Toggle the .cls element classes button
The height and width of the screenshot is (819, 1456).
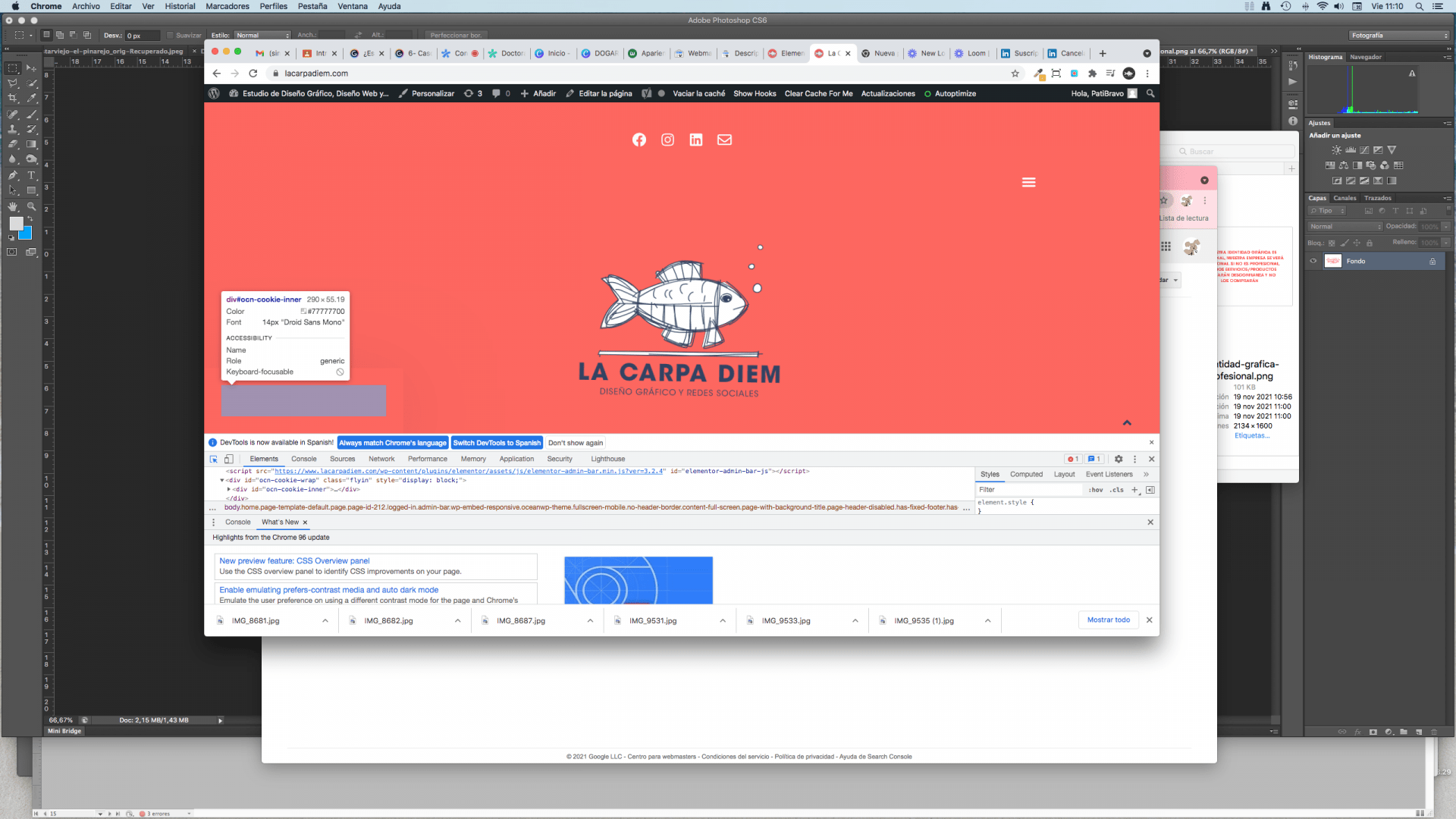(x=1116, y=490)
